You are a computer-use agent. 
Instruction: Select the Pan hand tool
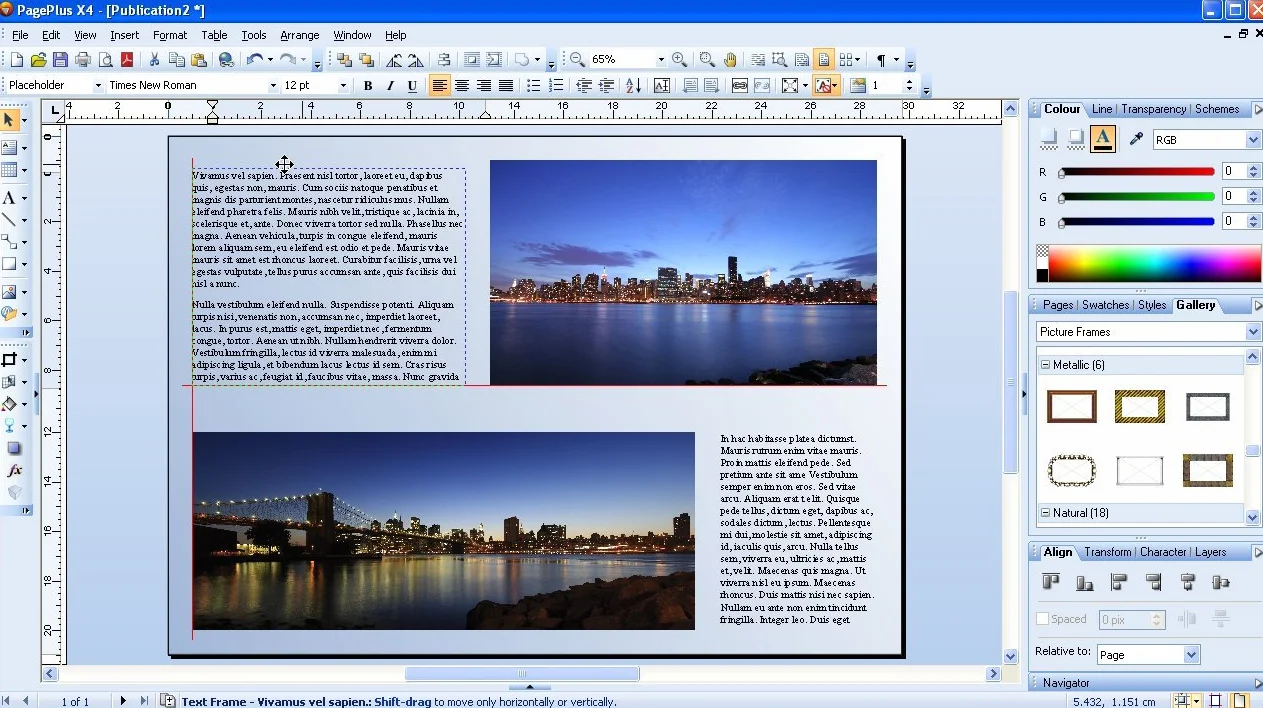(731, 60)
